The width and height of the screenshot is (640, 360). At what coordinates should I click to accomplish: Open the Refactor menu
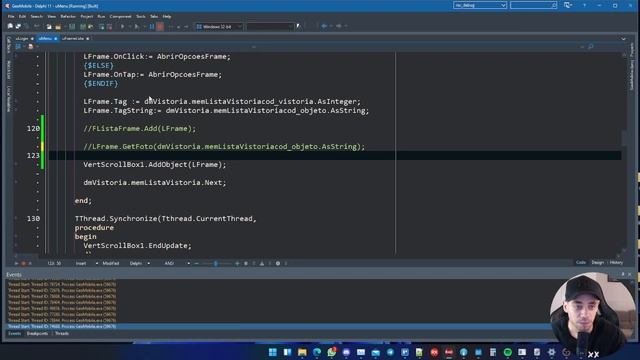click(x=68, y=16)
